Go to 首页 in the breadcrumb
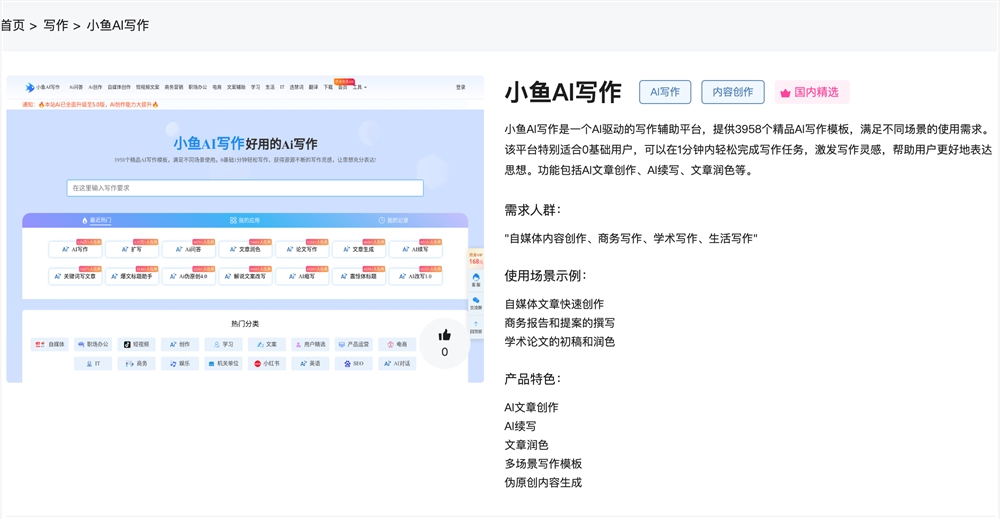This screenshot has width=1000, height=519. 12,26
